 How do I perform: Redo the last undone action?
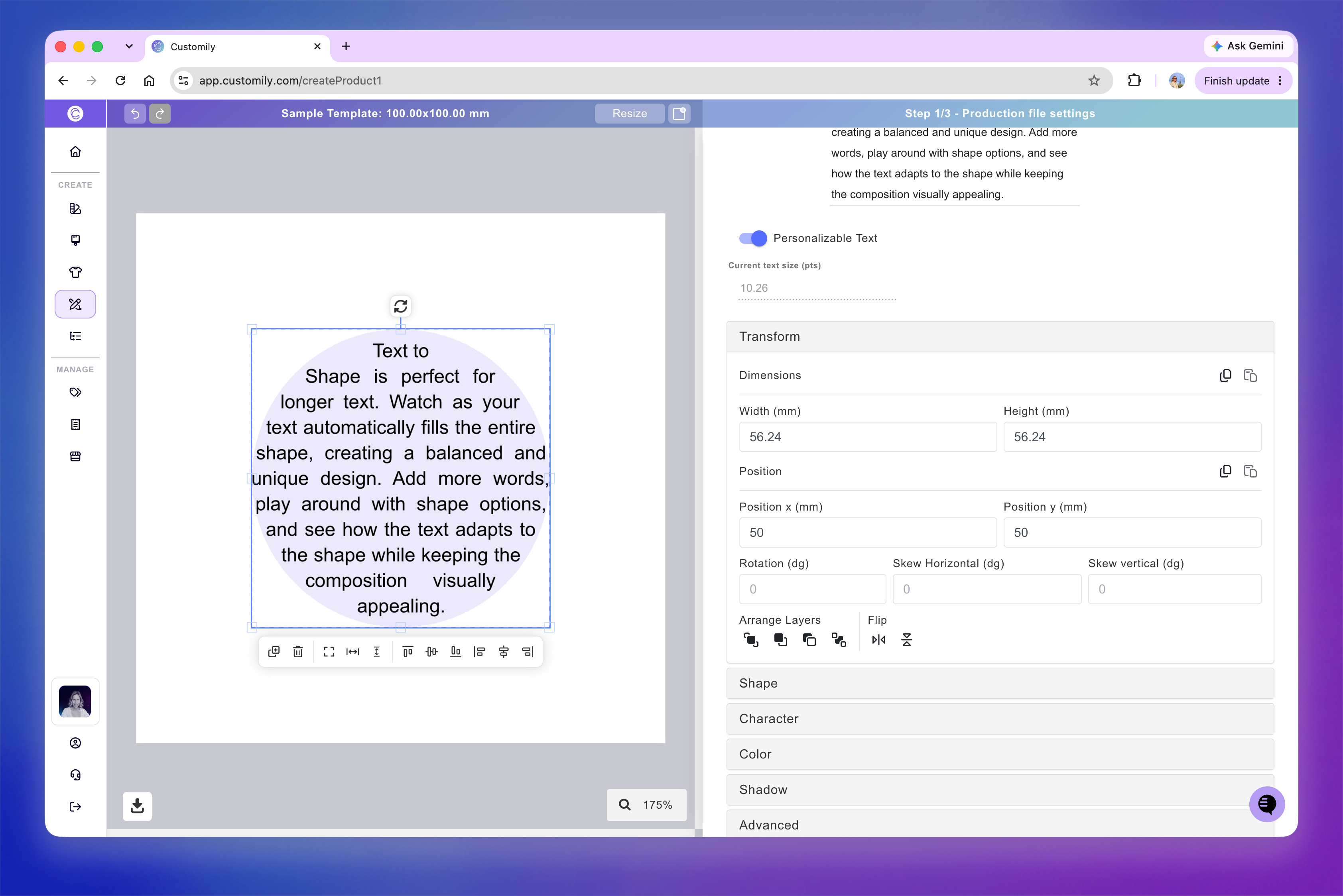[x=160, y=113]
